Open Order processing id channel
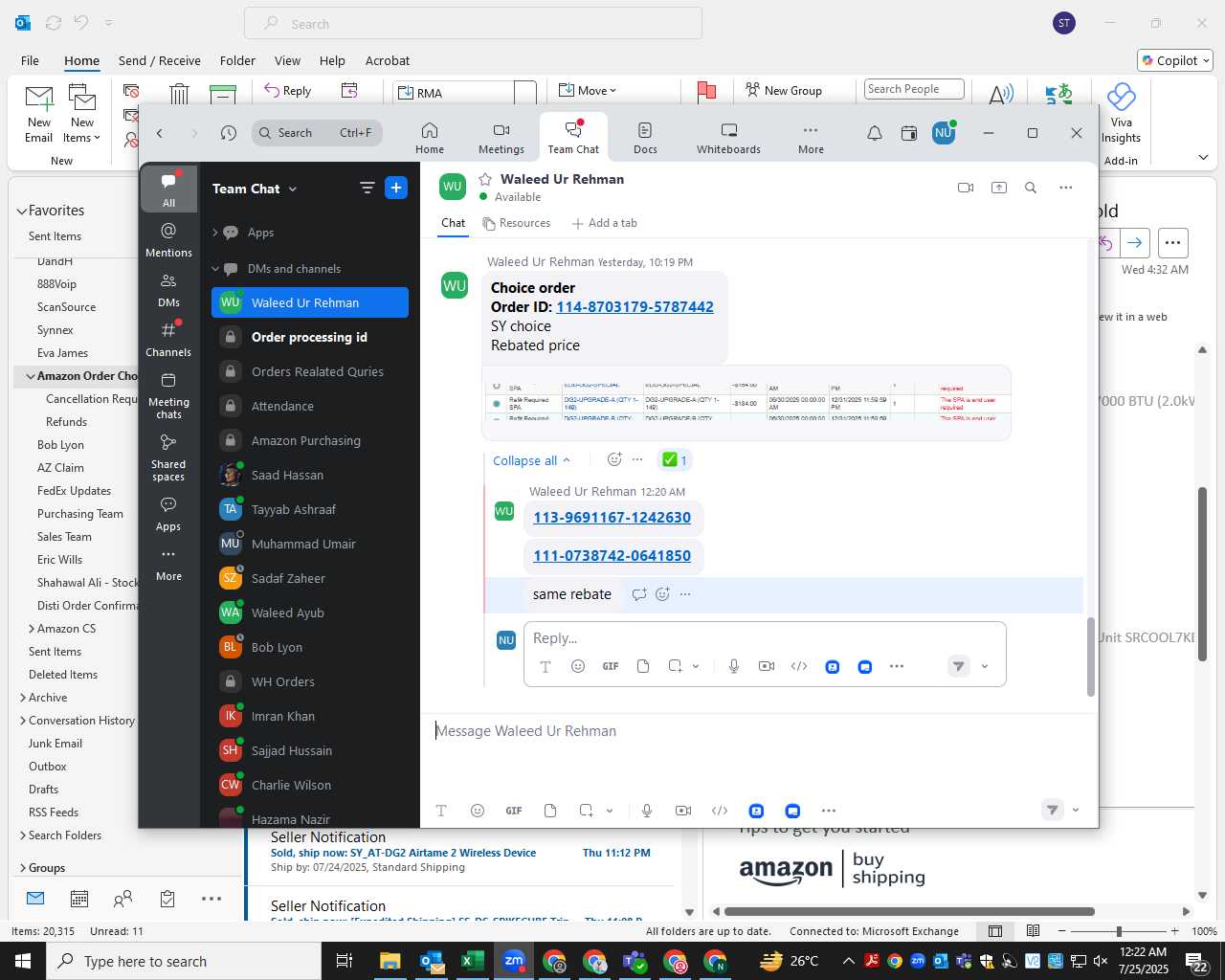Viewport: 1225px width, 980px height. (x=310, y=337)
